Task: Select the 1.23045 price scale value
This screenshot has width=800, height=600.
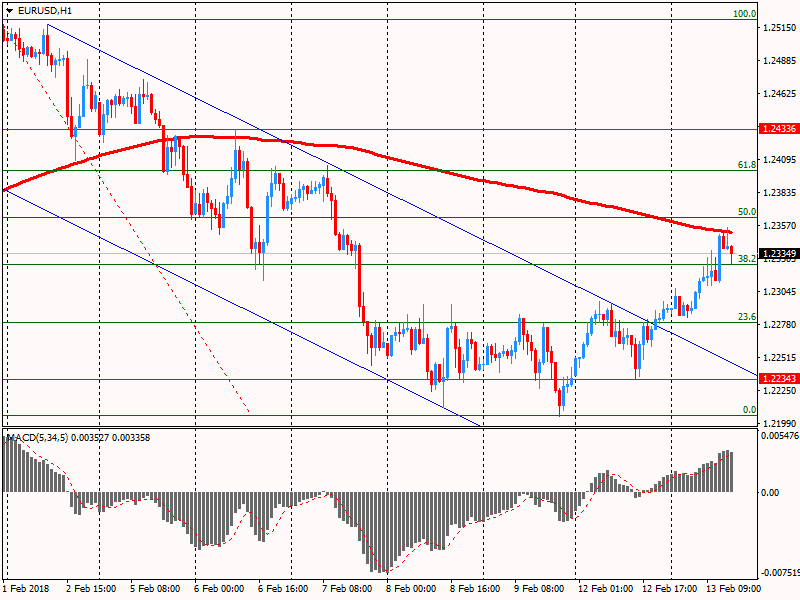Action: pos(780,292)
